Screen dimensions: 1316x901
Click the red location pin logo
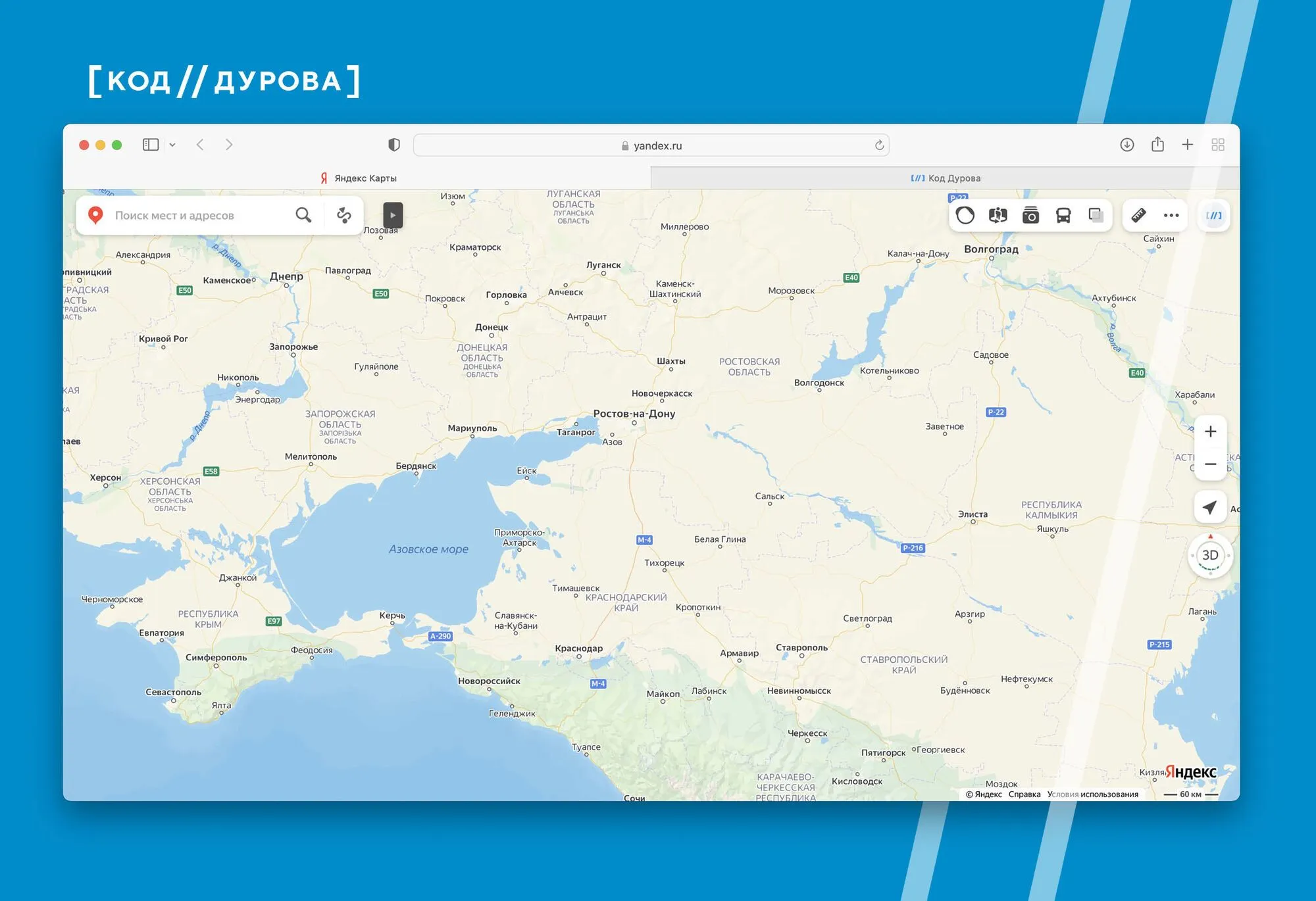pos(95,214)
